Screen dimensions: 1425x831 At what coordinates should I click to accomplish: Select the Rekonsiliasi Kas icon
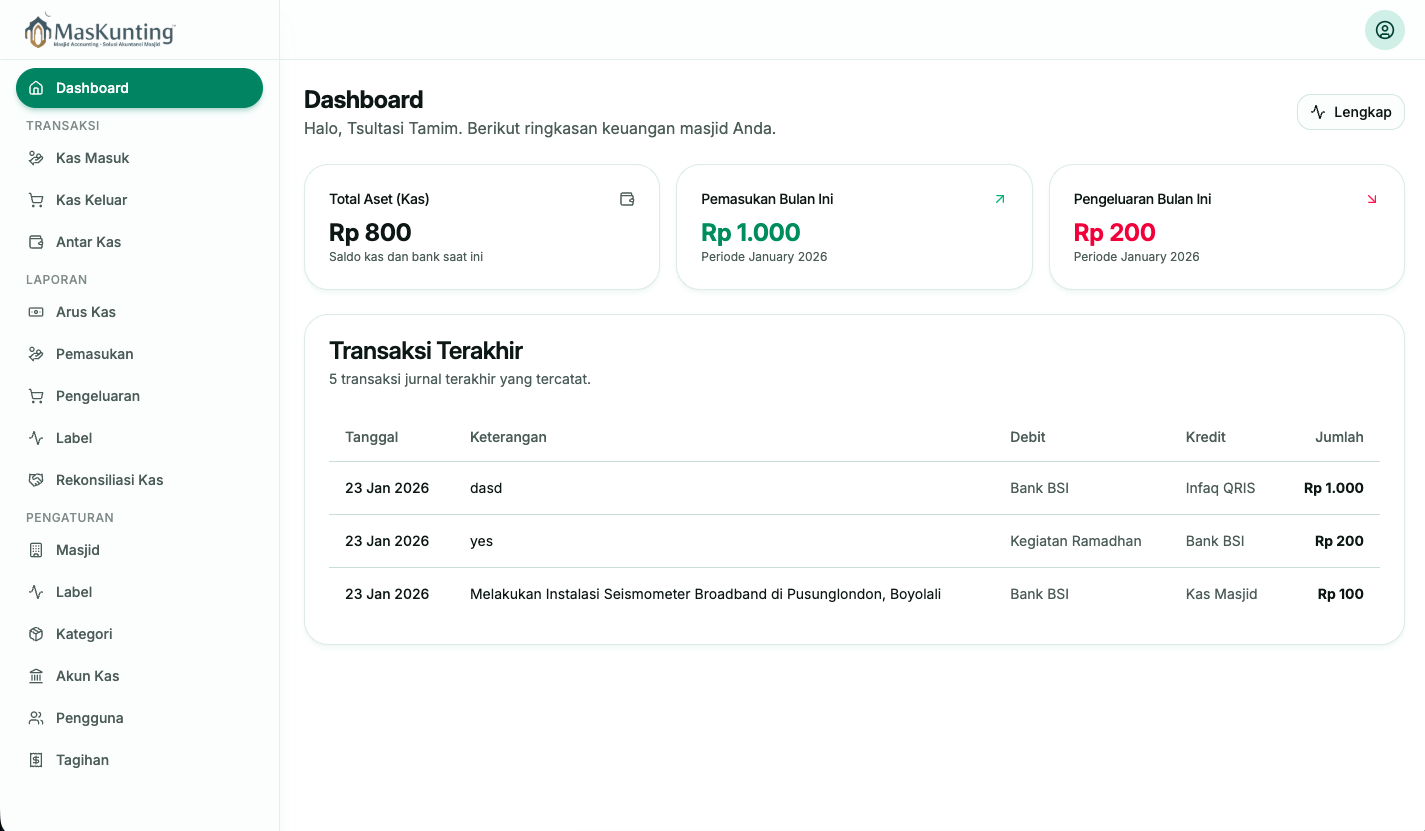[x=37, y=480]
